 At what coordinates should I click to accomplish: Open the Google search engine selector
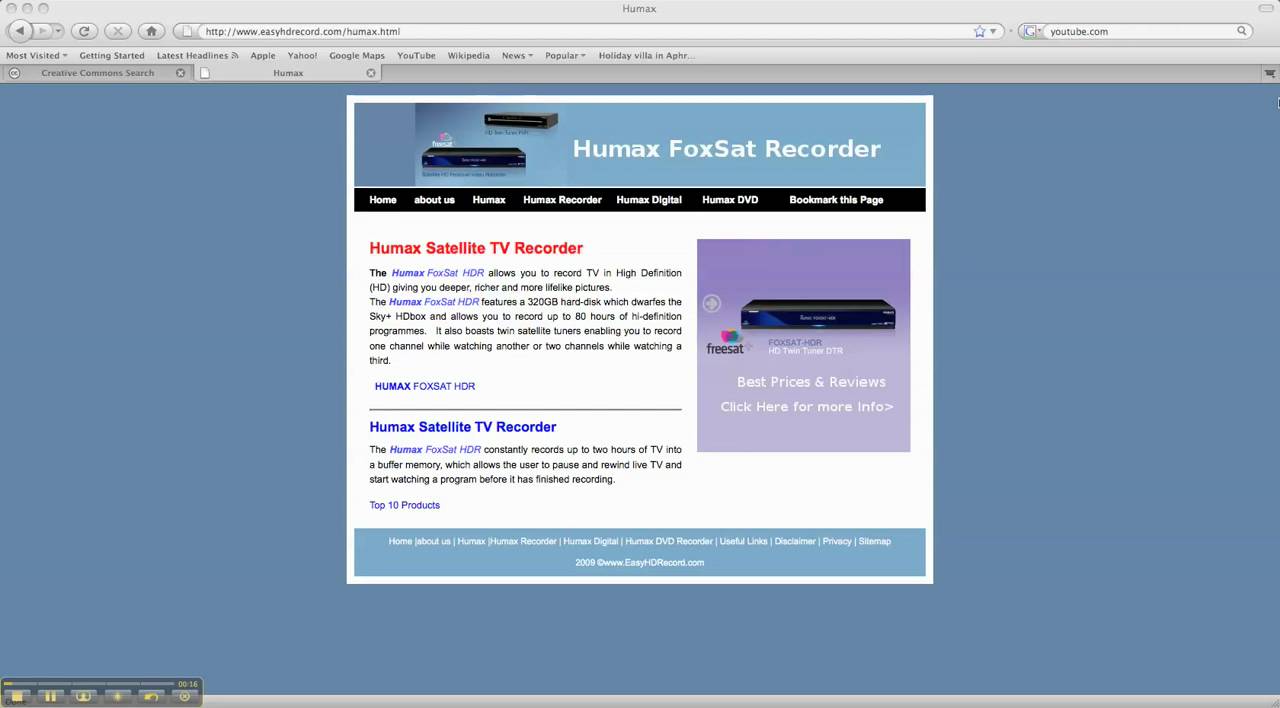(x=1032, y=31)
